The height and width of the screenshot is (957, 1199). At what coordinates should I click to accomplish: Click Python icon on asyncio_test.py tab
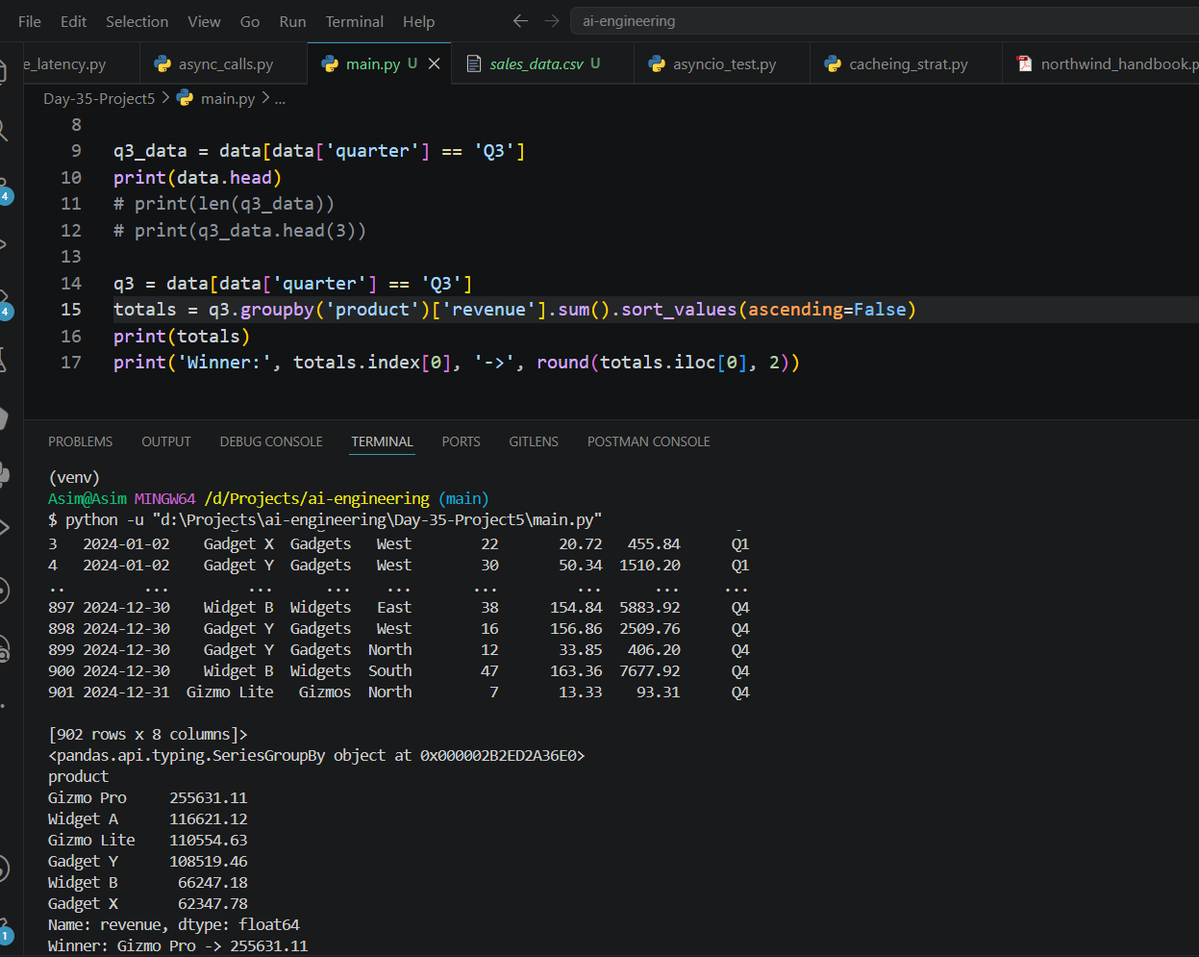point(657,64)
